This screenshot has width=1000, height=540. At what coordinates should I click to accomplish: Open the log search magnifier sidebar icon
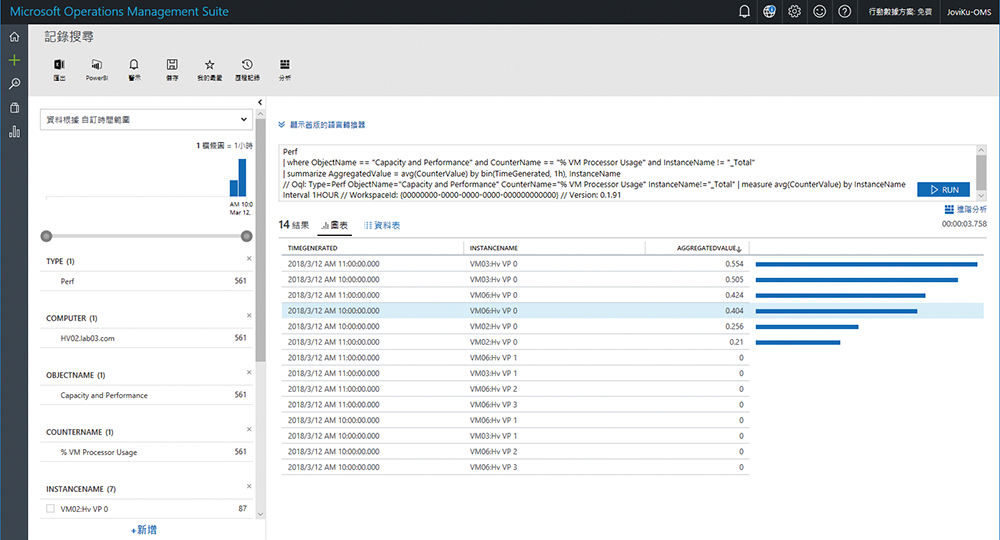point(14,84)
